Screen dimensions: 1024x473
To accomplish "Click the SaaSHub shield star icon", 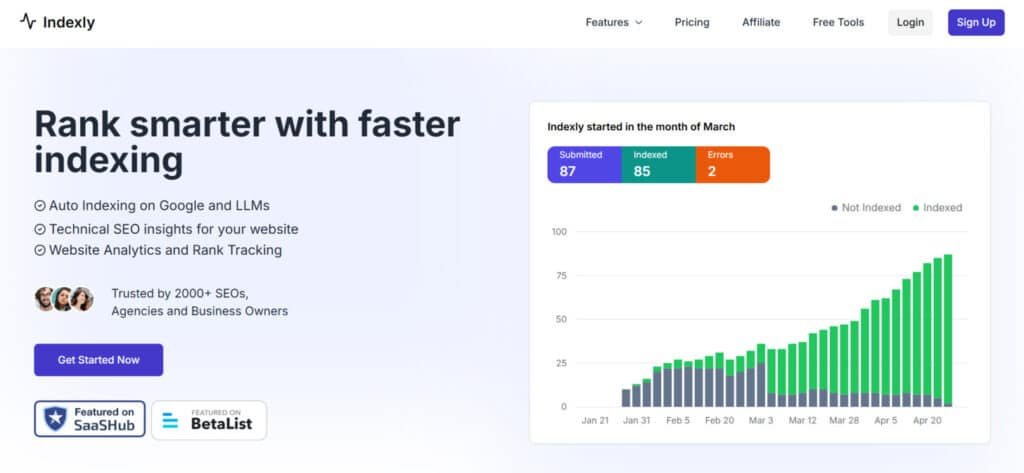I will click(x=56, y=420).
